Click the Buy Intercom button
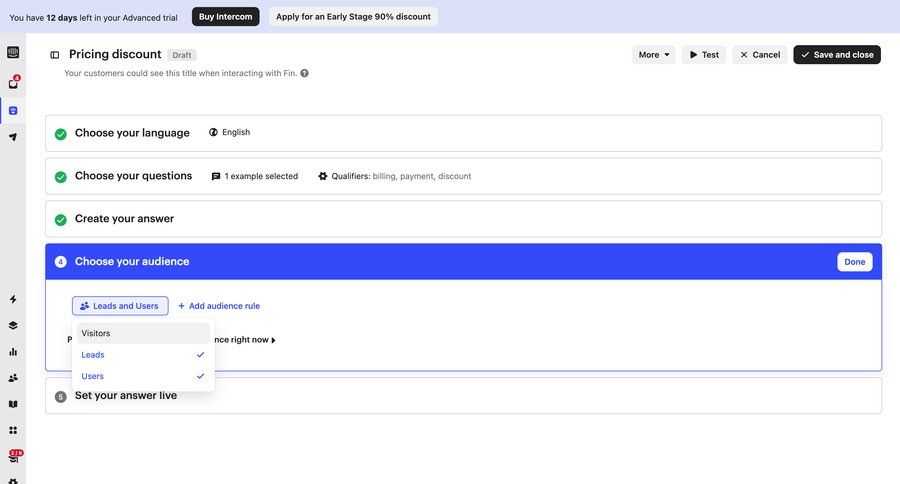The height and width of the screenshot is (484, 900). [x=225, y=17]
